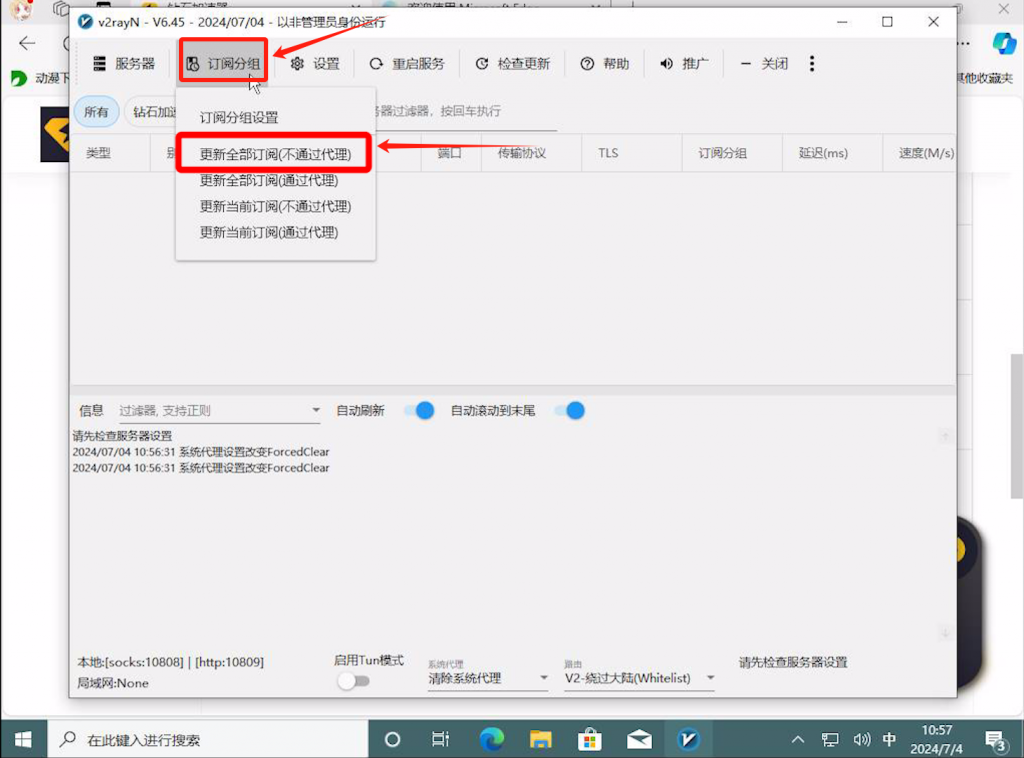1024x758 pixels.
Task: Sort by 类型 column header
Action: tap(98, 153)
